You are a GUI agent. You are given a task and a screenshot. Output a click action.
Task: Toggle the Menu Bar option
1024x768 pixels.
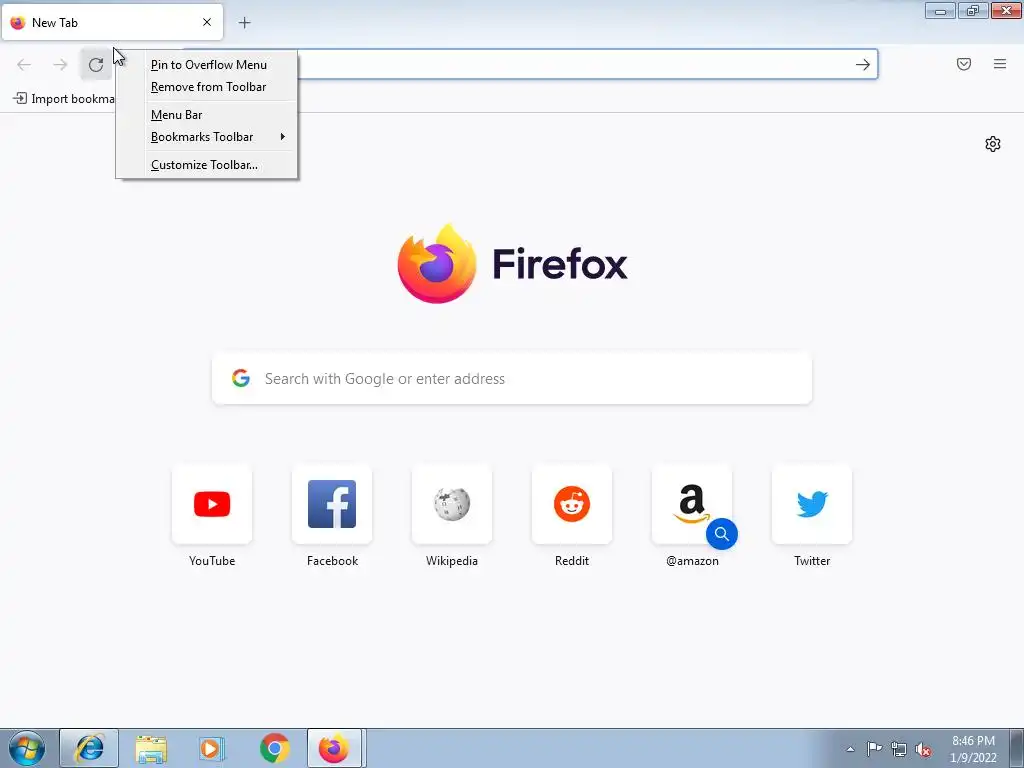tap(176, 115)
